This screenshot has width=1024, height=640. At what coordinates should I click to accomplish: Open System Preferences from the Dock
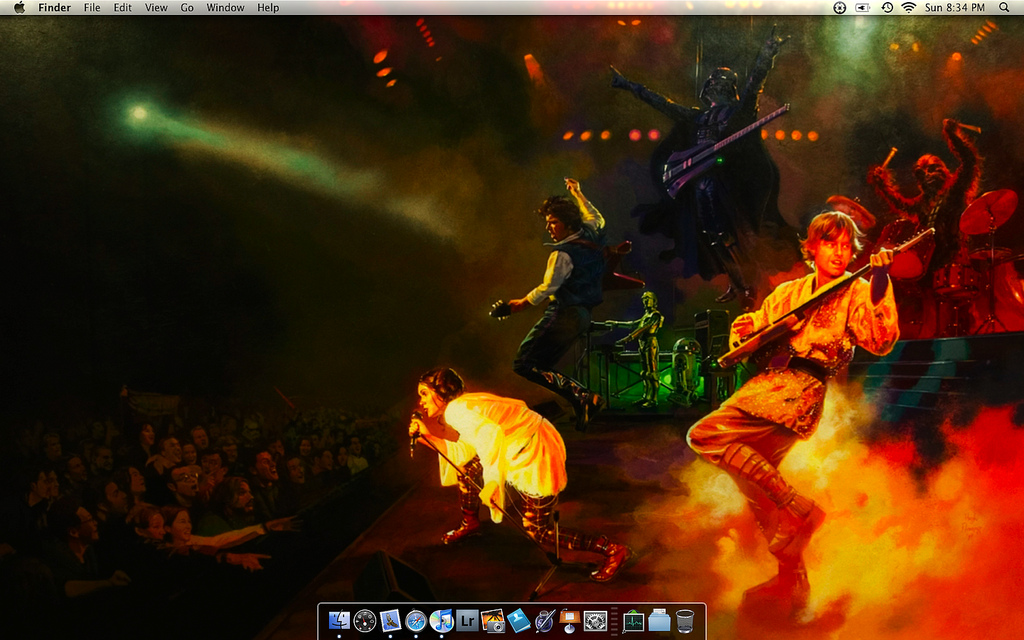point(595,620)
